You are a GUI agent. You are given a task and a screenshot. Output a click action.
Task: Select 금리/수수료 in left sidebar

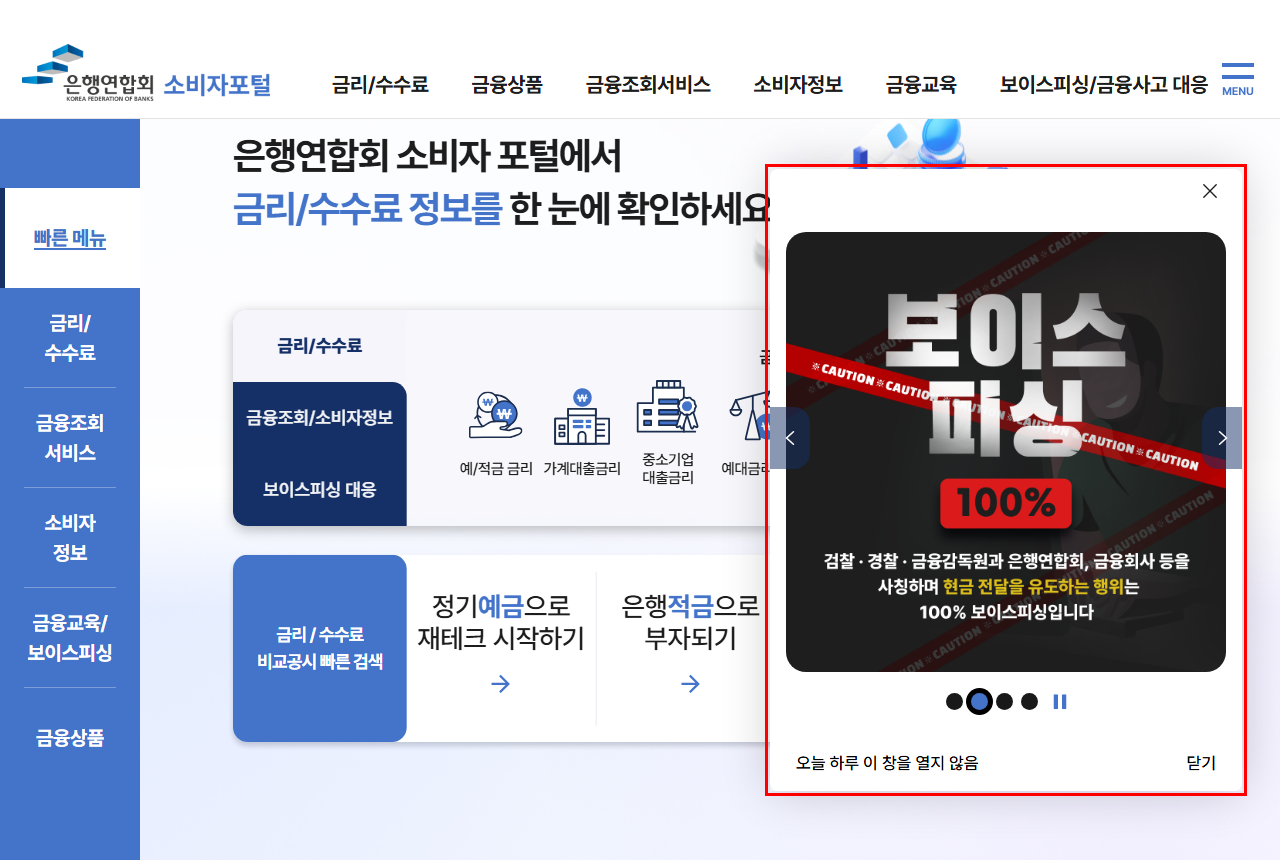coord(70,338)
